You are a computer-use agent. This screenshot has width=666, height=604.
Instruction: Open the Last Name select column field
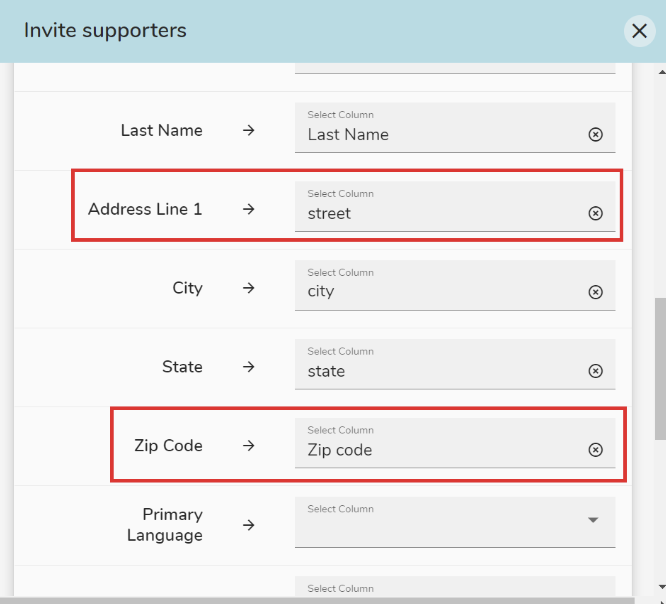click(455, 127)
